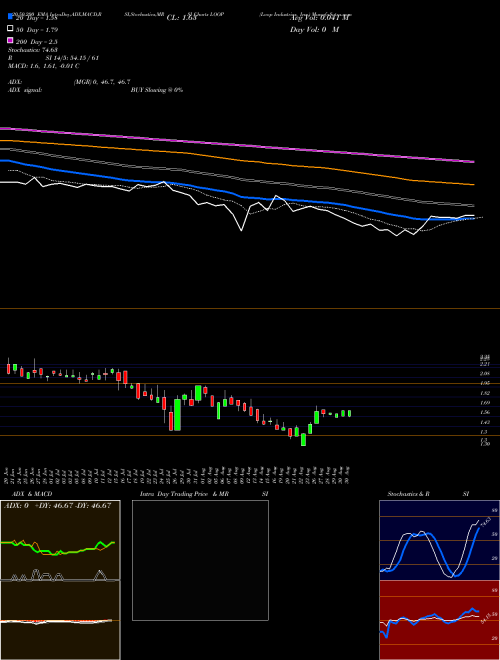The height and width of the screenshot is (660, 500).
Task: Click the 'CL: 1.63' closing price text
Action: [x=181, y=18]
